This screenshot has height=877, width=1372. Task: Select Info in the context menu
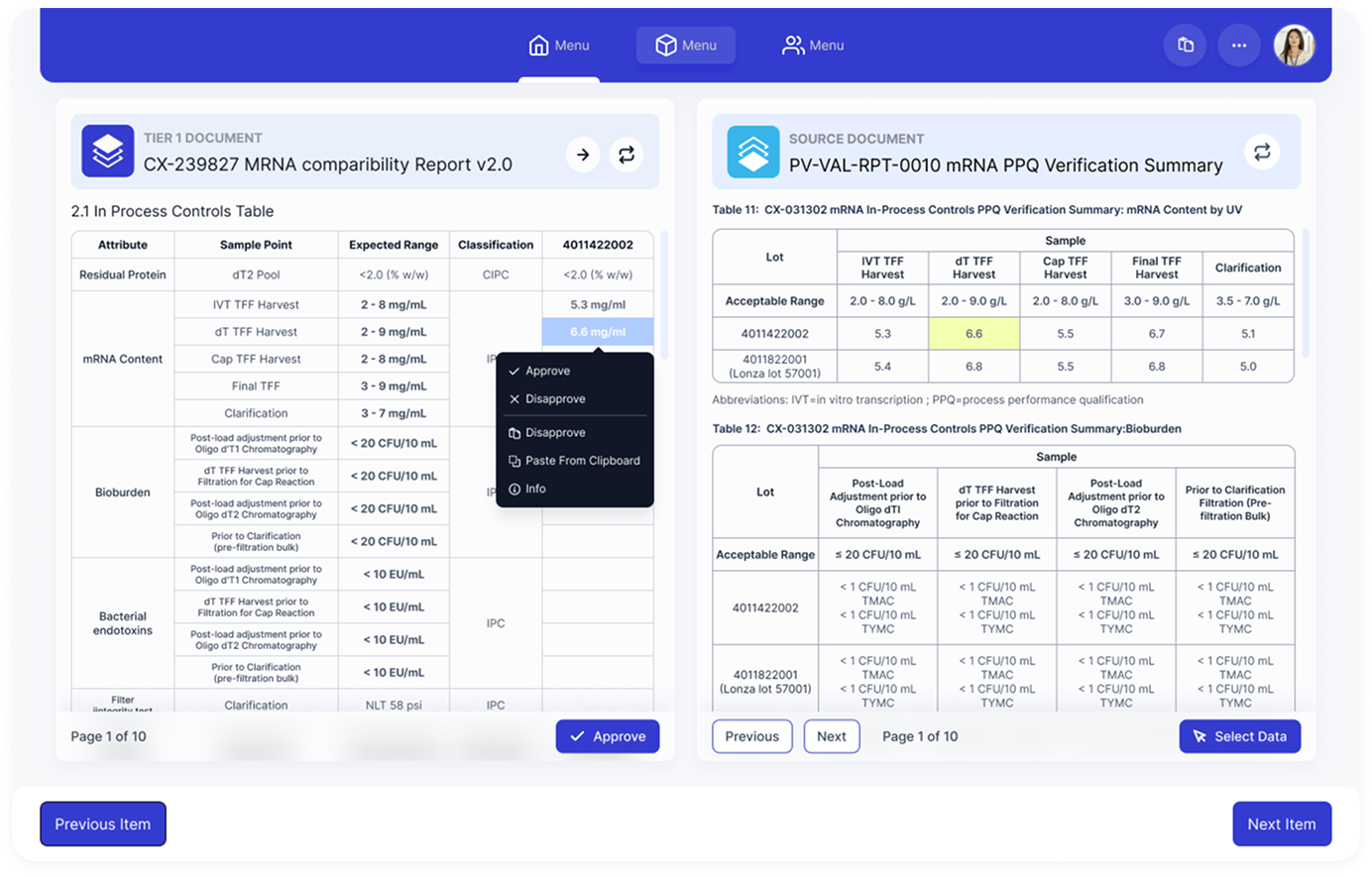click(x=535, y=489)
